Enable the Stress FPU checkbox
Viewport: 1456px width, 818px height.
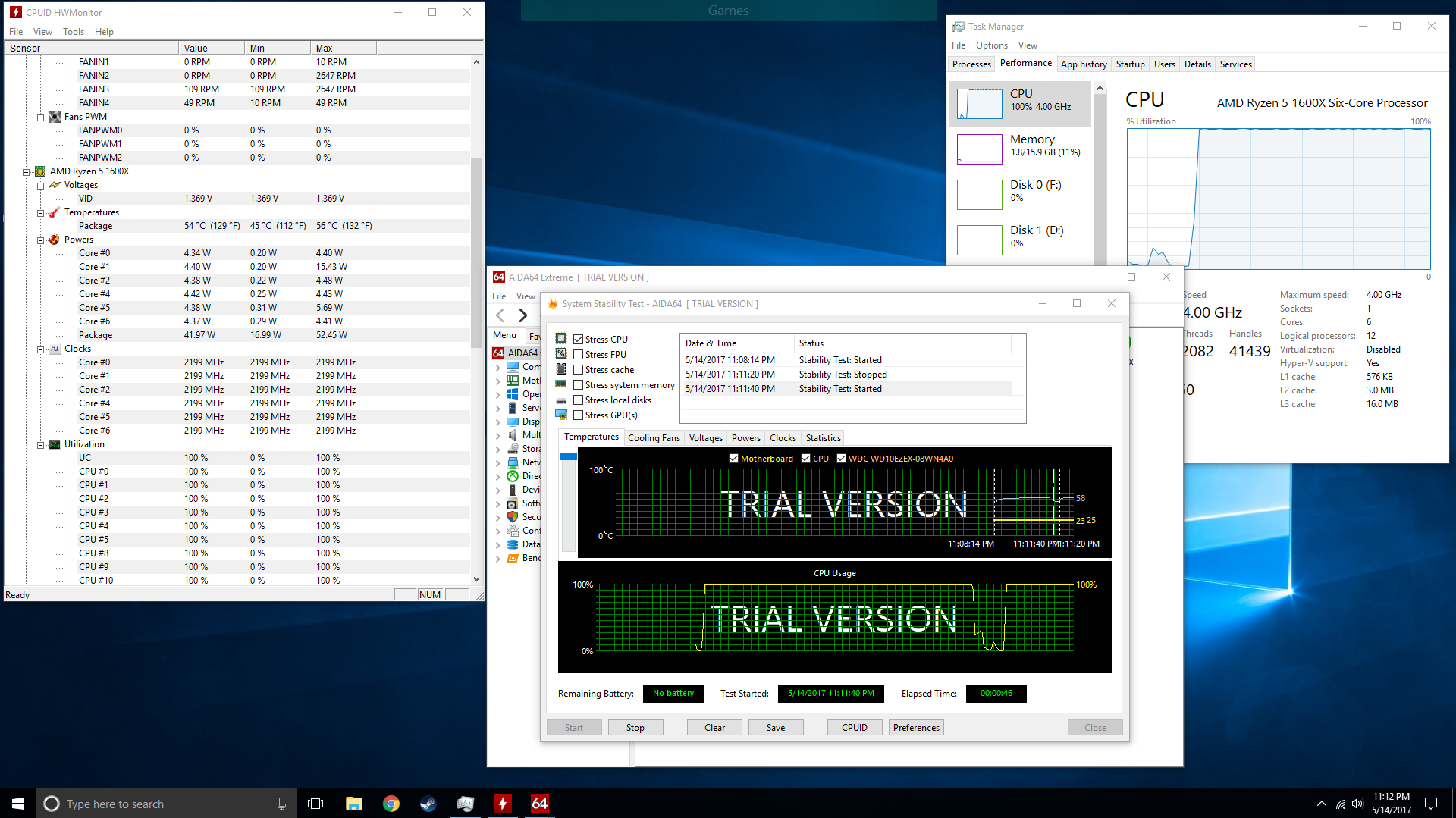click(x=579, y=355)
